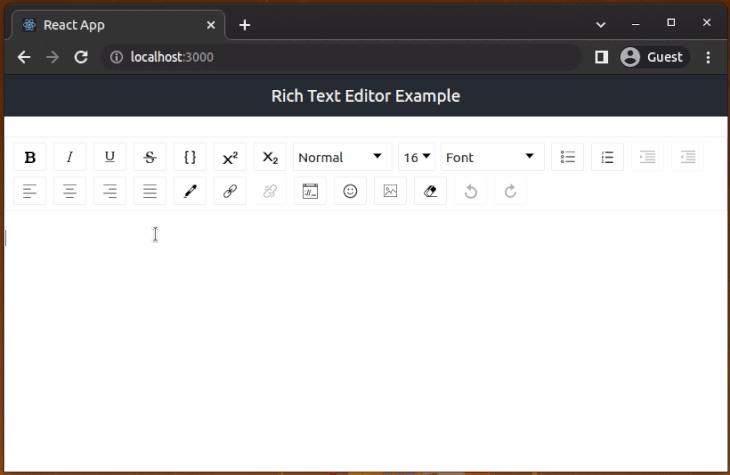Maximize the browser window
This screenshot has width=730, height=475.
coord(671,22)
